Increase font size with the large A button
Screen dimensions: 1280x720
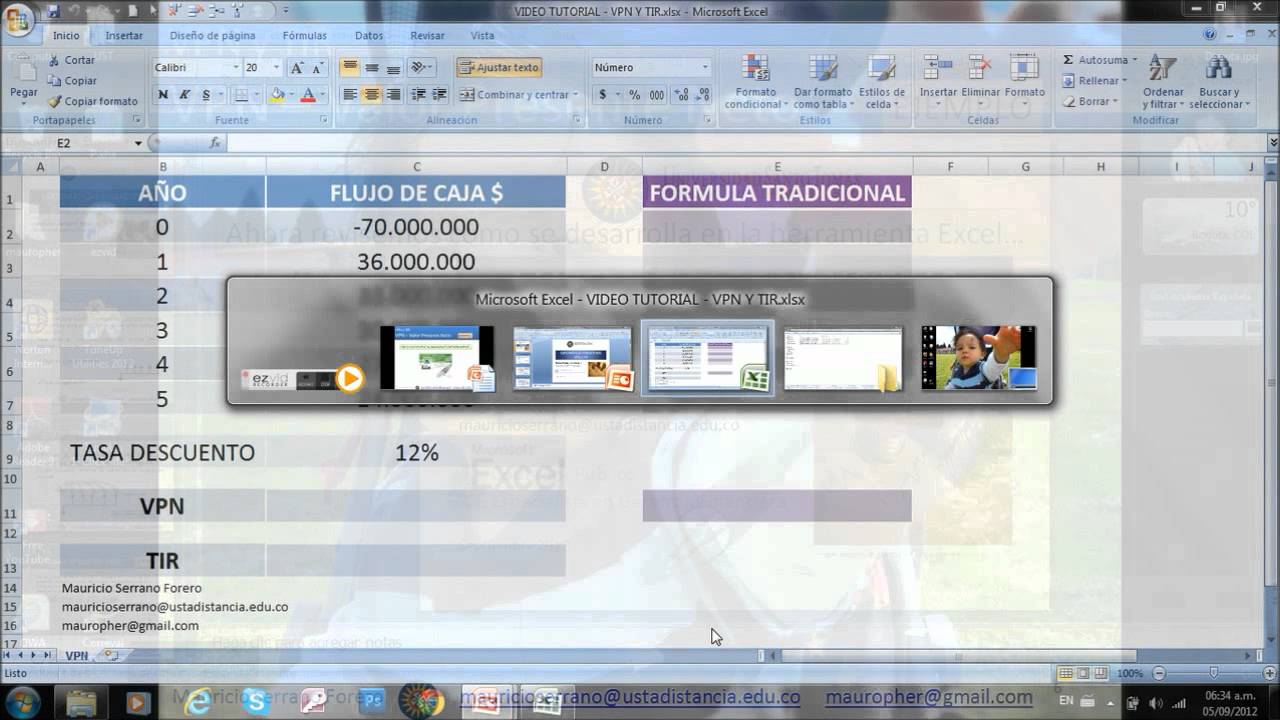[x=297, y=68]
